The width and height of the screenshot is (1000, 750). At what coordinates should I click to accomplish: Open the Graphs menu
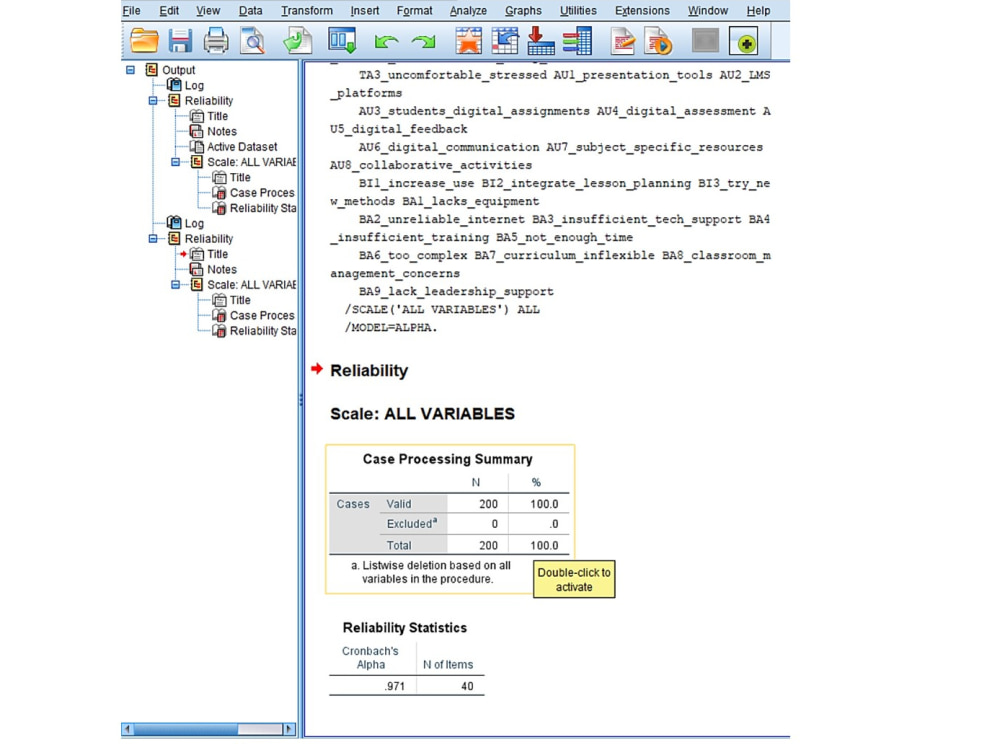pos(524,11)
